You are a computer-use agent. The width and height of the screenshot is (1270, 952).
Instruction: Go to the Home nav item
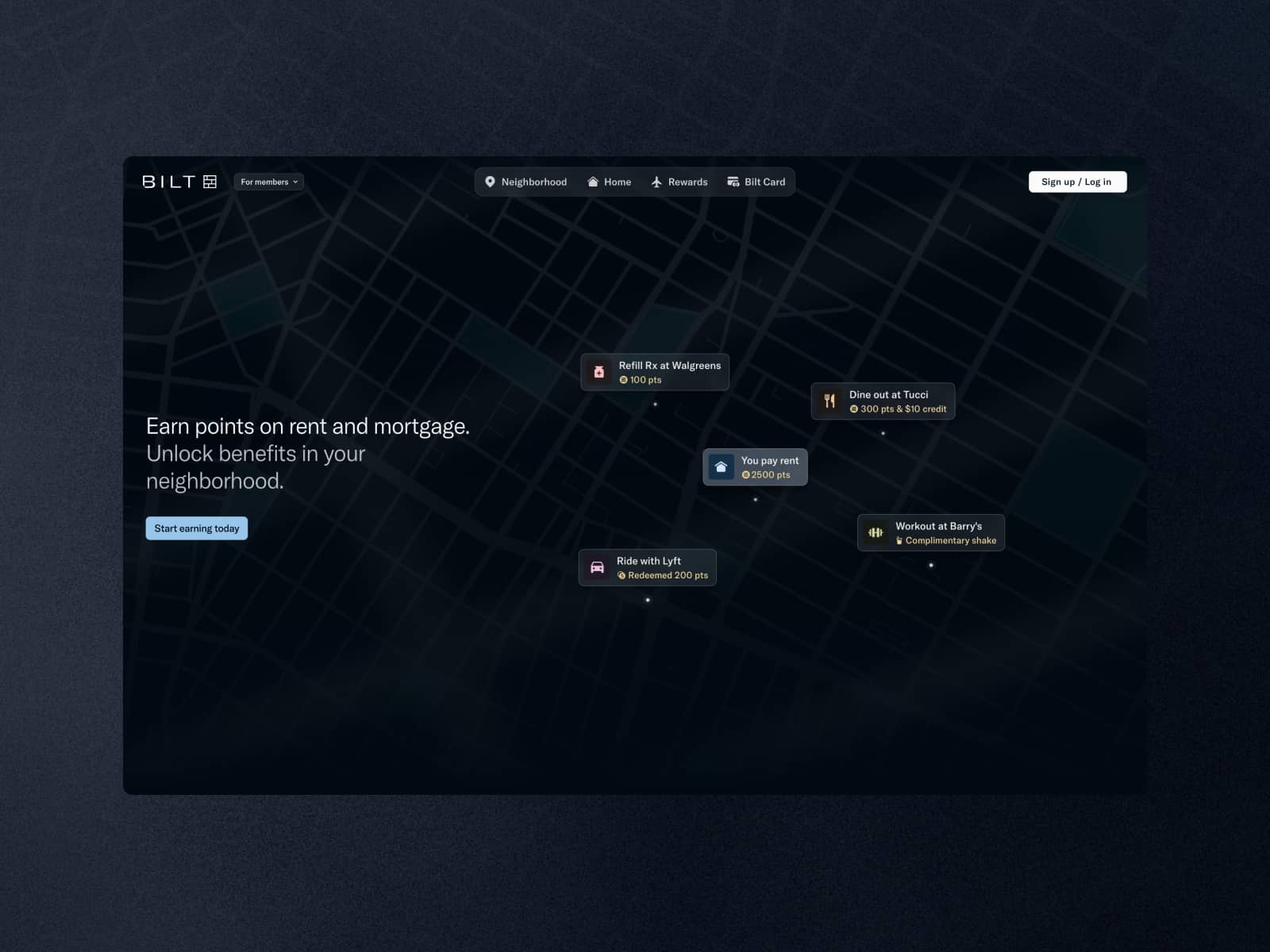pos(610,182)
